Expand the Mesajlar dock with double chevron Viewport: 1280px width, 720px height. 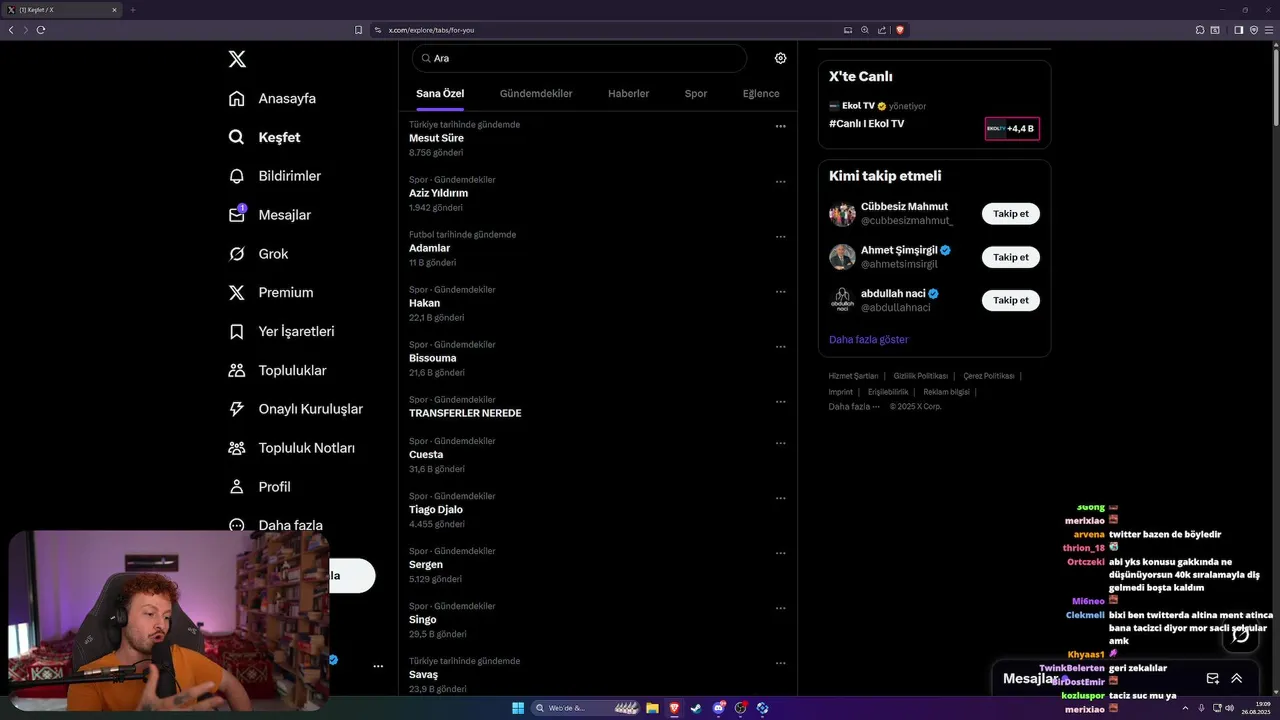click(x=1237, y=678)
